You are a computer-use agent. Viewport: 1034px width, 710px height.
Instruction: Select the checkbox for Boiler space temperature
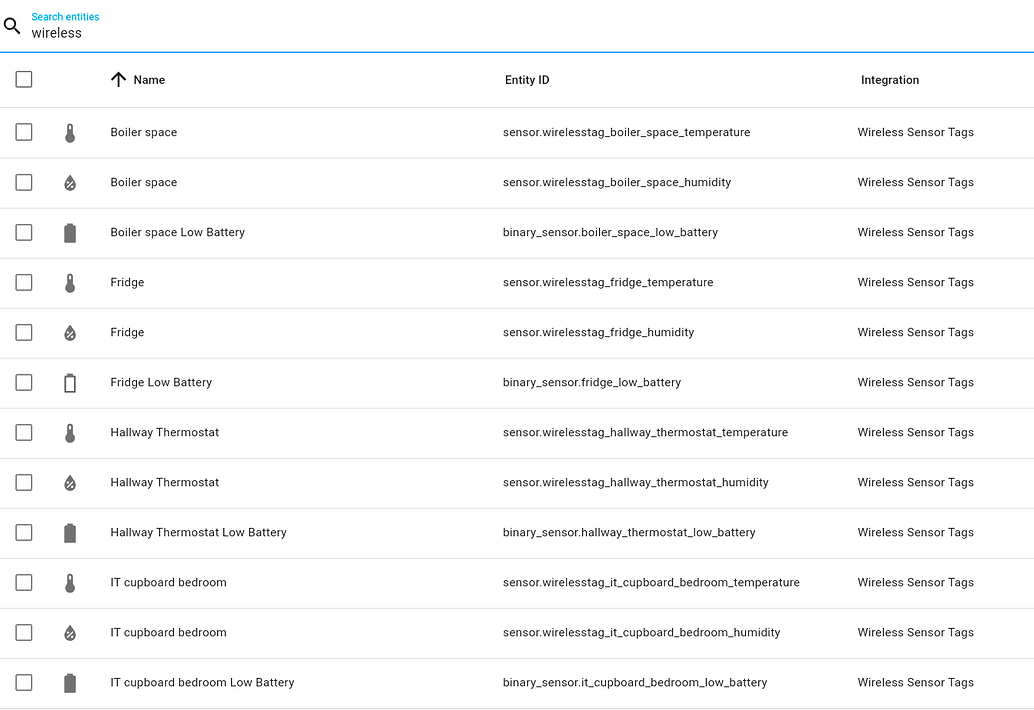coord(23,131)
